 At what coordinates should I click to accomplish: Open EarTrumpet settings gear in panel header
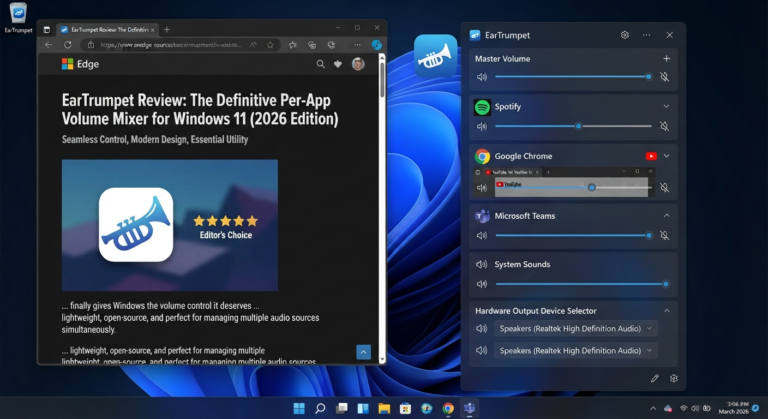624,35
